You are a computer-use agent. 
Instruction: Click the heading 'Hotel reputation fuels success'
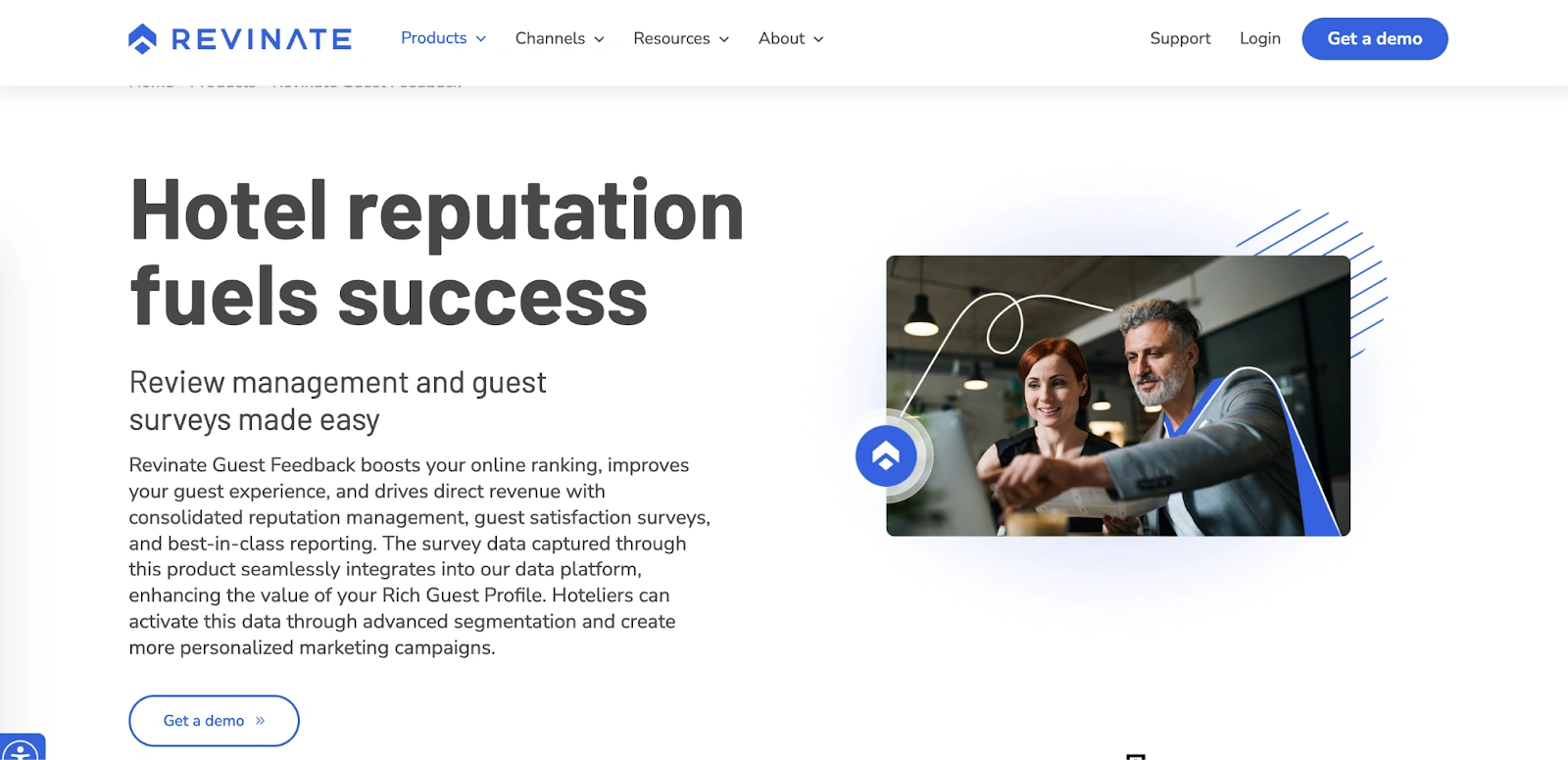[437, 253]
